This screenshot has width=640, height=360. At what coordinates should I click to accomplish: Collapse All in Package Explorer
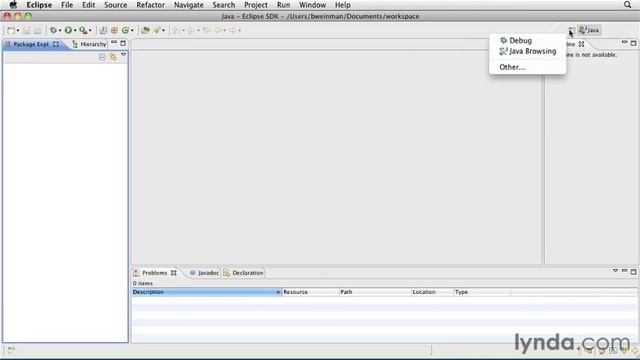click(x=102, y=57)
